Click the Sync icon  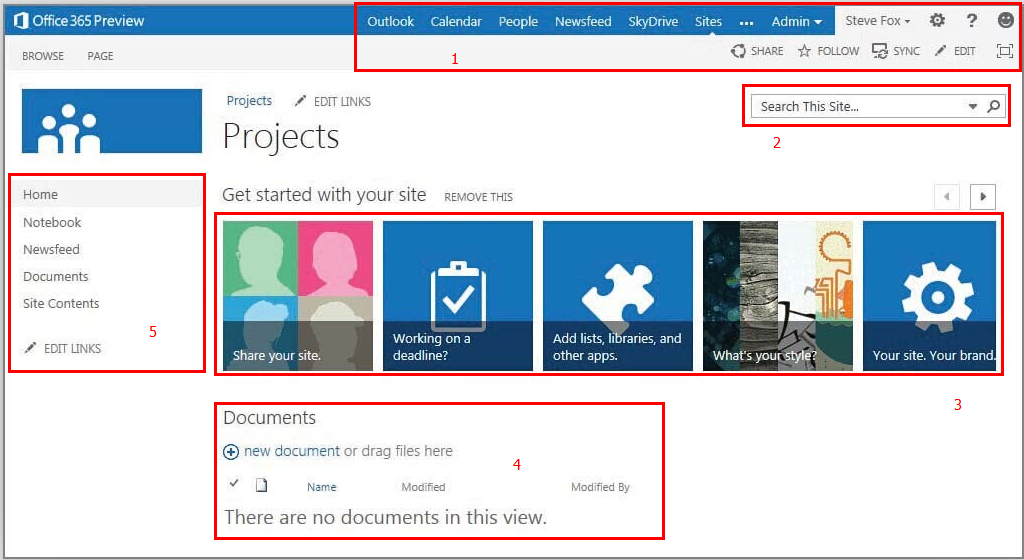tap(880, 51)
